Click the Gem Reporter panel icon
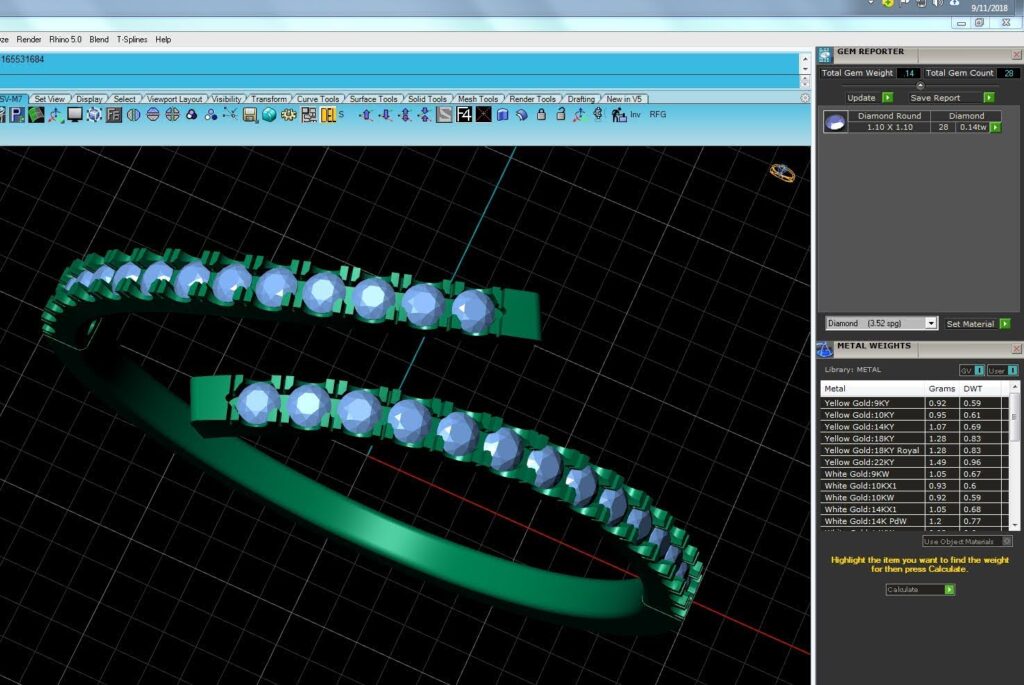Image resolution: width=1024 pixels, height=685 pixels. pyautogui.click(x=825, y=54)
